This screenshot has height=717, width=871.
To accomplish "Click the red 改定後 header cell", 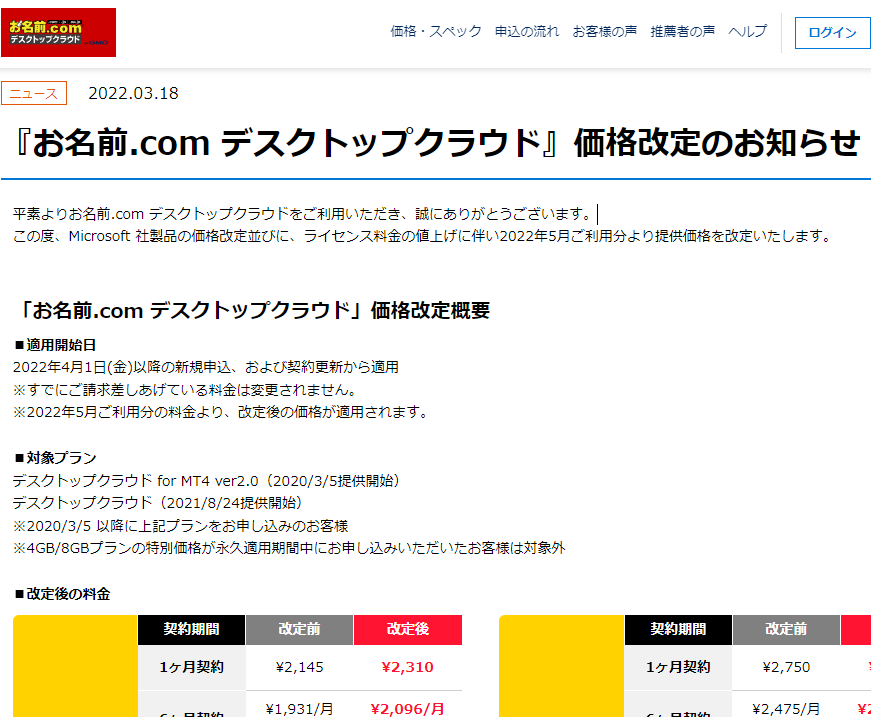I will (x=408, y=629).
